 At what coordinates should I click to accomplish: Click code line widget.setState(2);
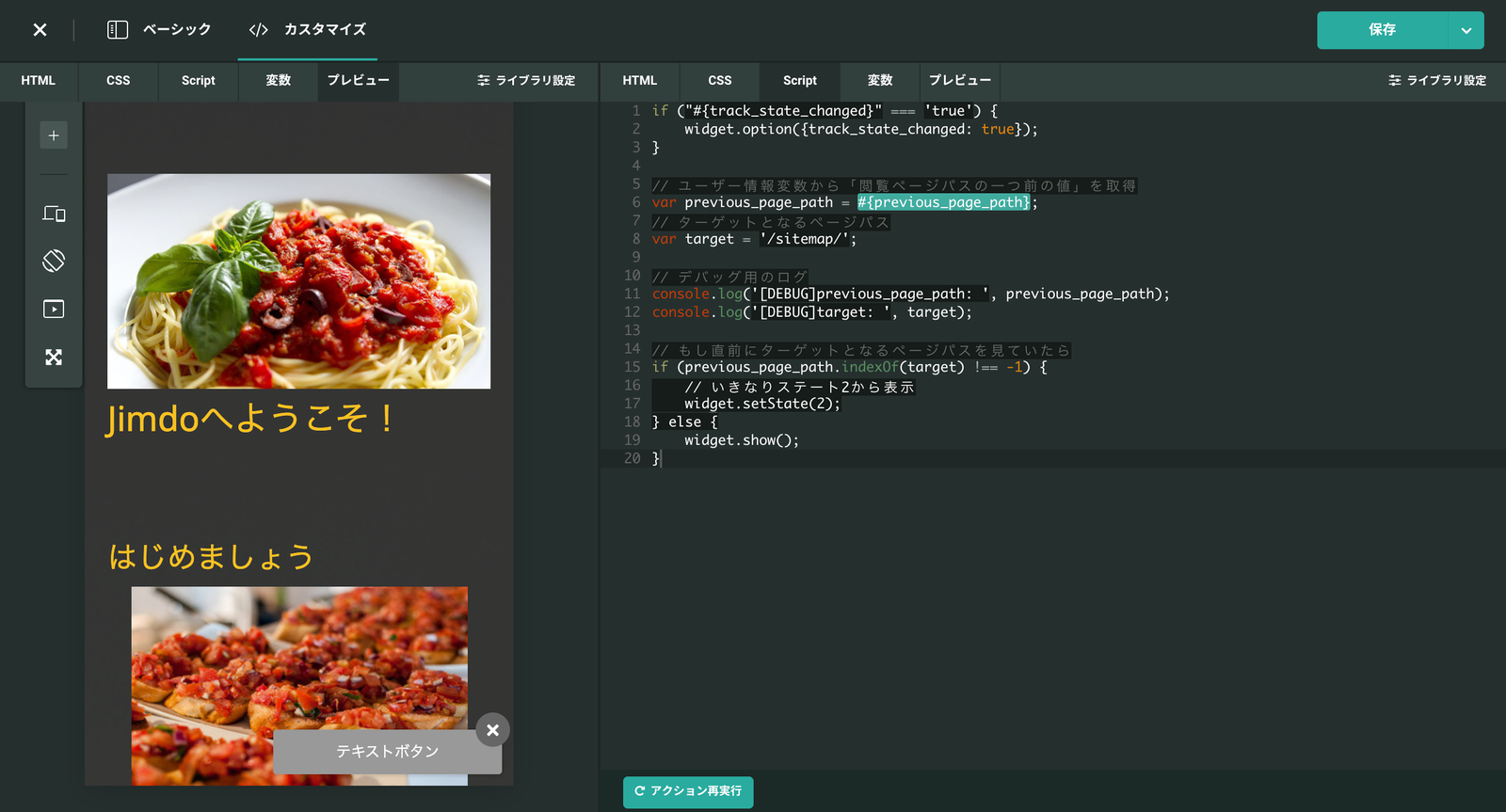pyautogui.click(x=762, y=404)
